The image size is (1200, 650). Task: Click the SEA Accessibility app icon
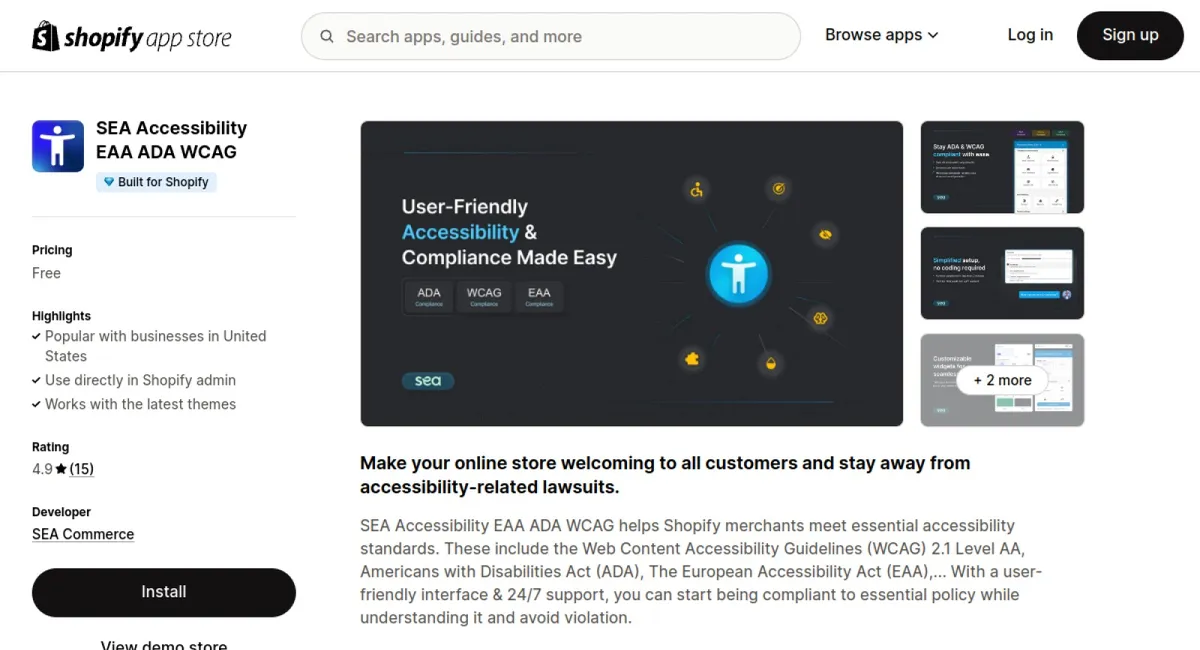tap(58, 146)
